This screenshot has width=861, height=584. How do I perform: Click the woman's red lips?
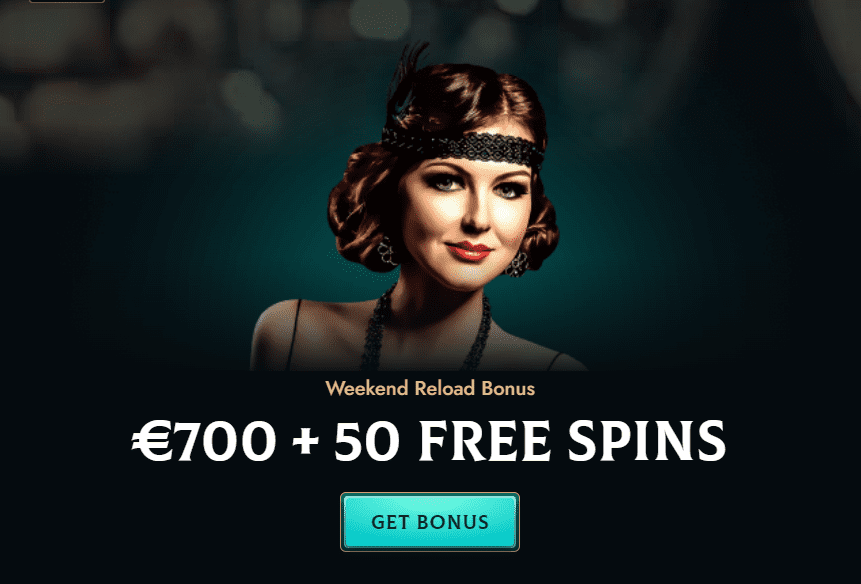coord(468,250)
